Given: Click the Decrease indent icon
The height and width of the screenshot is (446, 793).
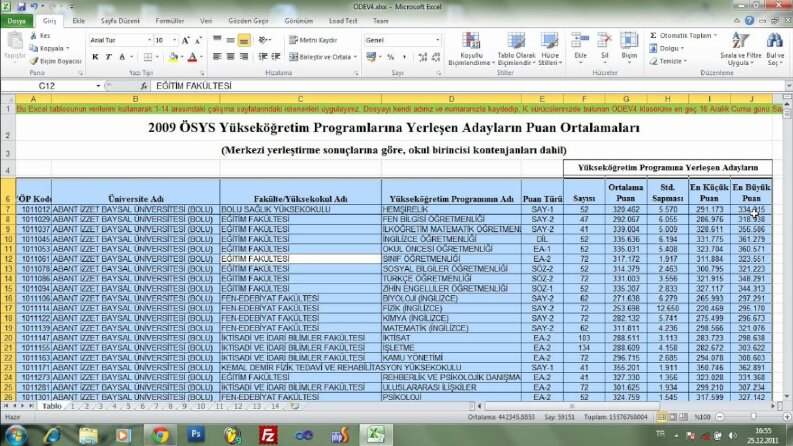Looking at the screenshot, I should 263,57.
